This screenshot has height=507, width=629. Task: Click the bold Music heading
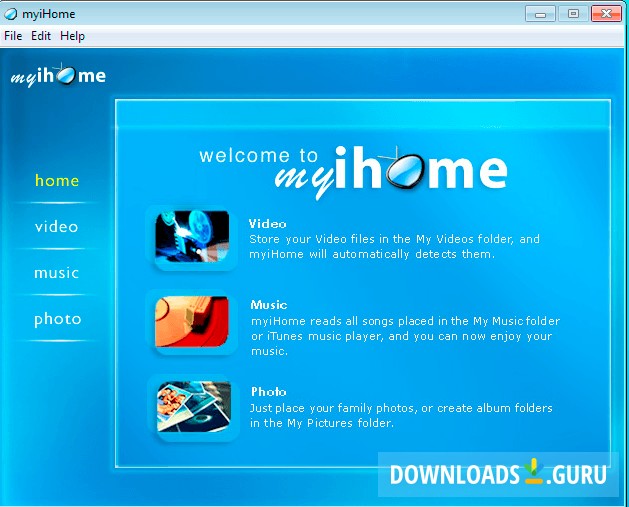tap(269, 305)
